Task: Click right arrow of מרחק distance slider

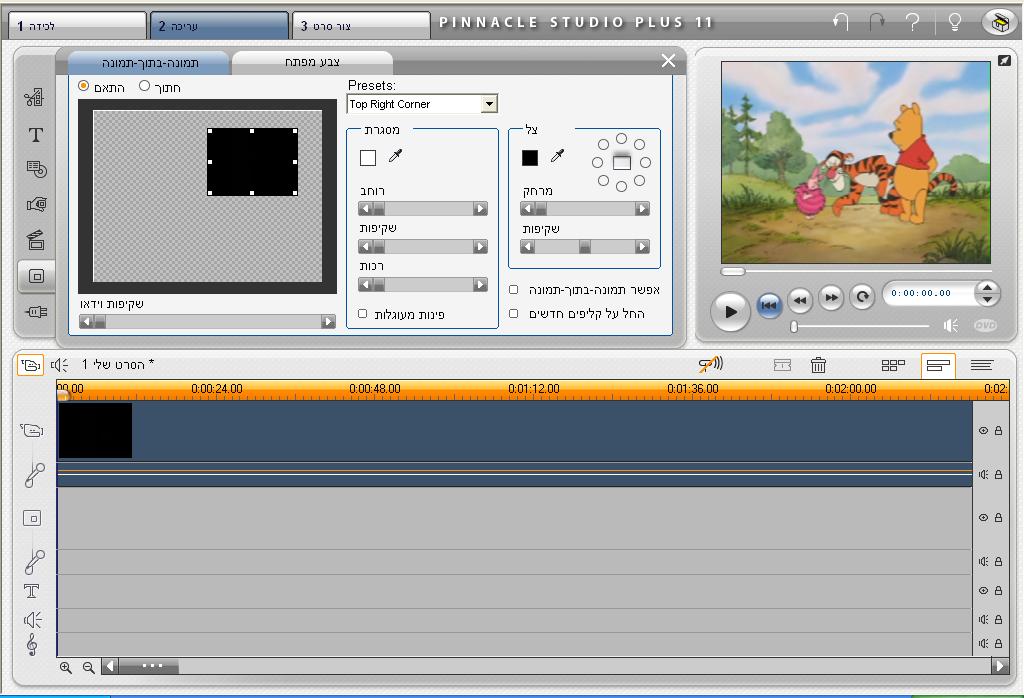Action: coord(642,209)
